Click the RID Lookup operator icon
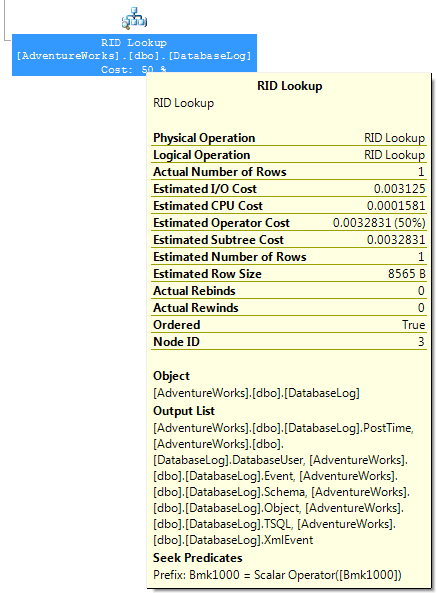The image size is (438, 593). click(x=134, y=18)
